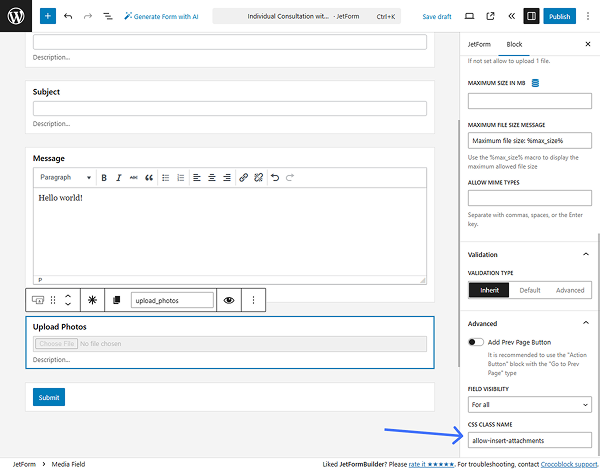Collapse the Advanced section
Viewport: 600px width, 470px height.
coord(530,323)
